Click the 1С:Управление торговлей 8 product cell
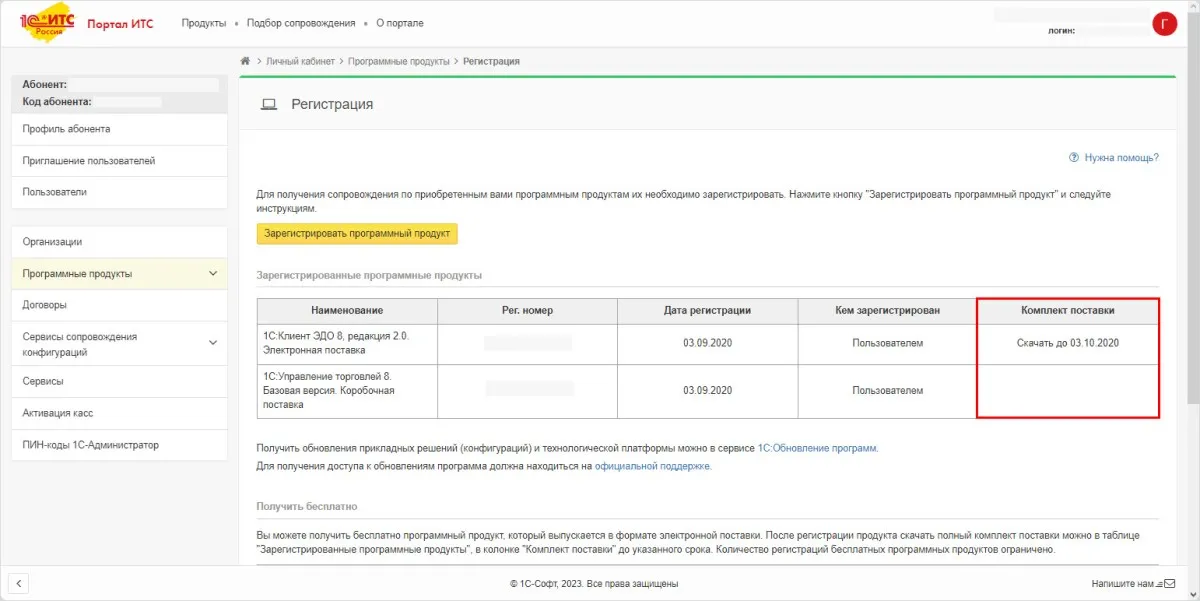Screen dimensions: 1200x601 coord(347,391)
